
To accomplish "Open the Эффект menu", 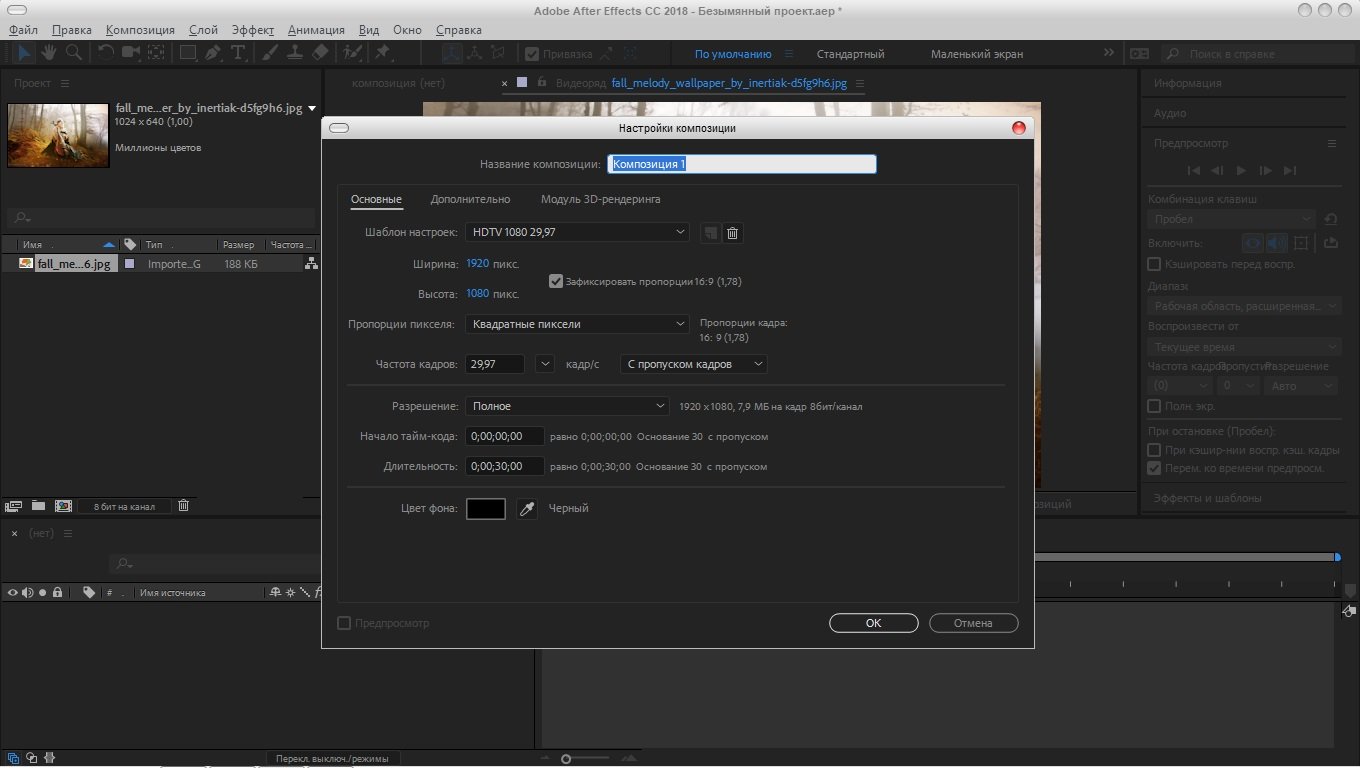I will [x=252, y=30].
